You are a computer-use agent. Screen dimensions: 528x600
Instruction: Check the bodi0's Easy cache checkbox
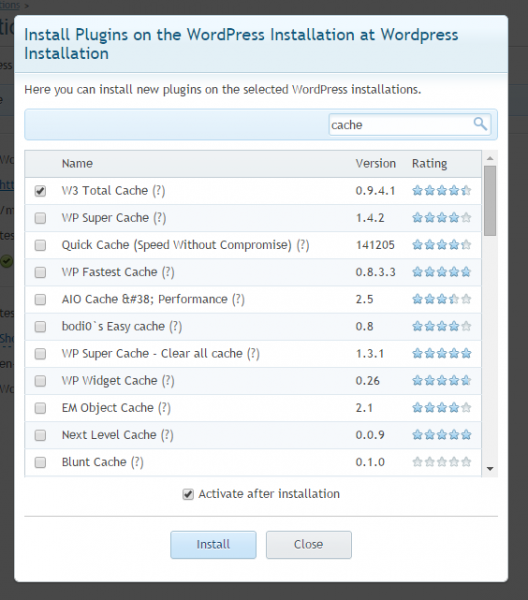click(40, 326)
